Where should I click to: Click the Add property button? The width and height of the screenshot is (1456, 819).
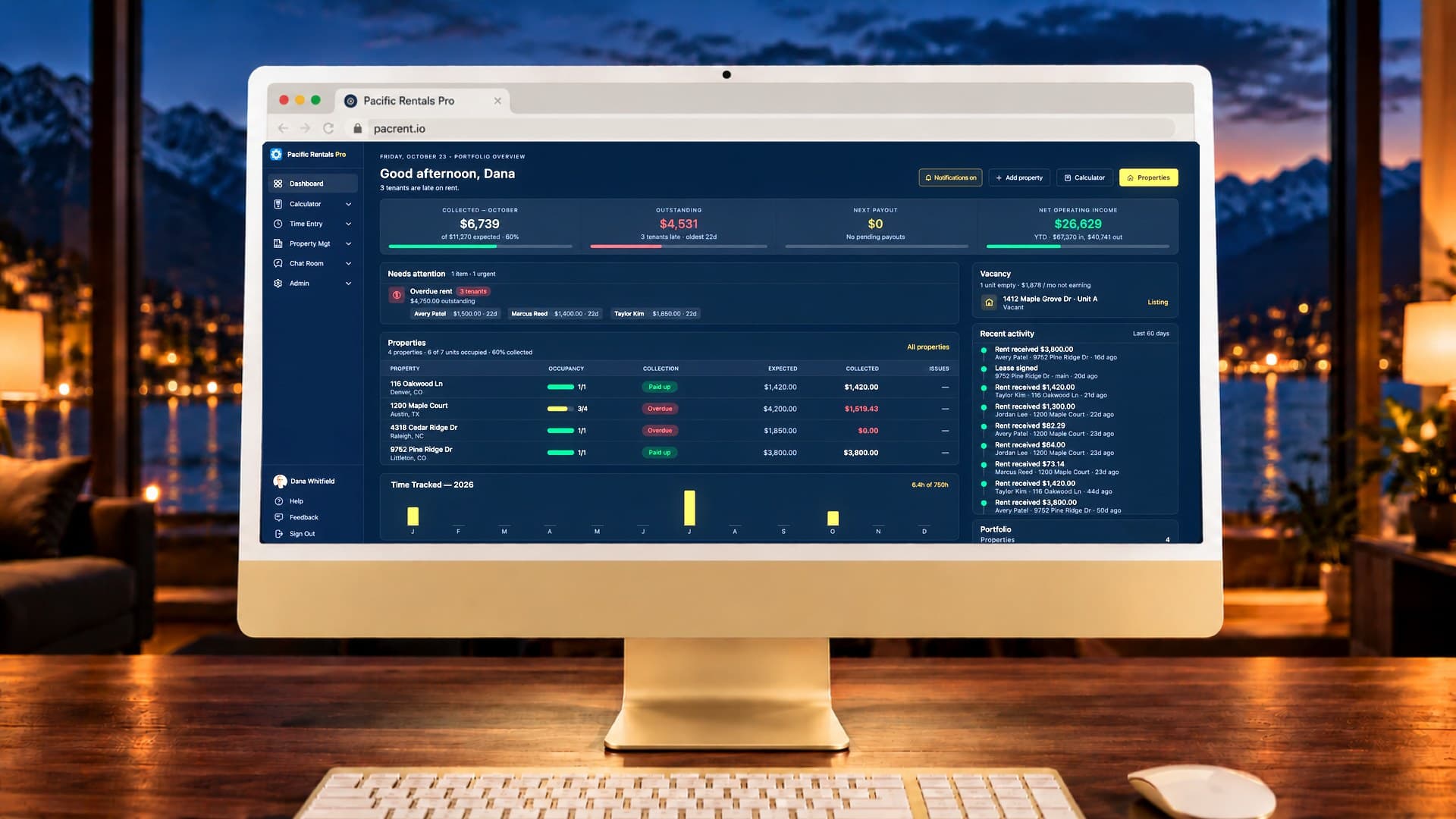(x=1019, y=177)
